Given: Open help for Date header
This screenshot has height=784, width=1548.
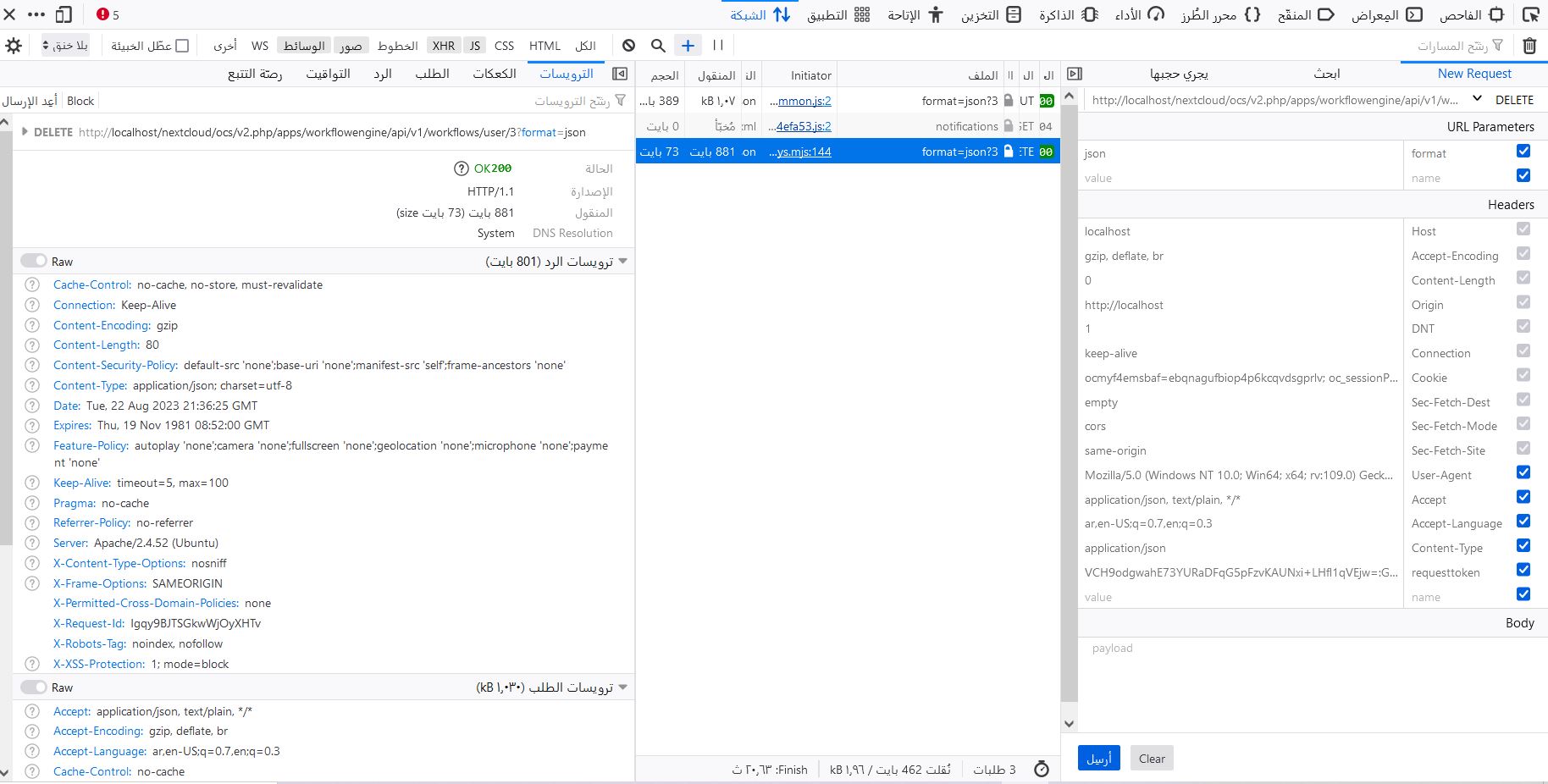Looking at the screenshot, I should pos(32,406).
